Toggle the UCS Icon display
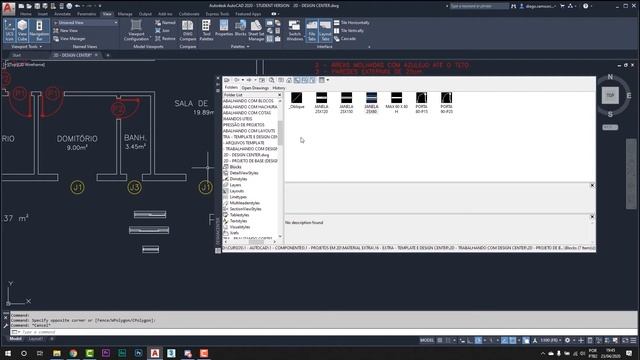This screenshot has height=360, width=640. pos(9,30)
